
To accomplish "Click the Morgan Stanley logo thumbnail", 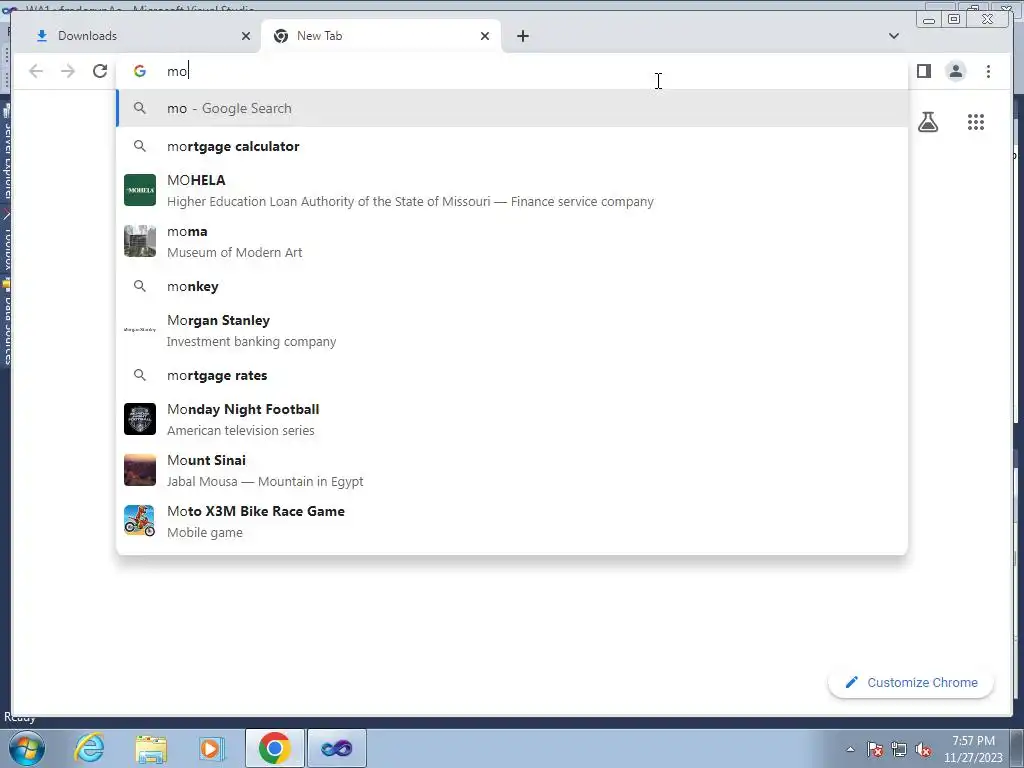I will coord(140,330).
